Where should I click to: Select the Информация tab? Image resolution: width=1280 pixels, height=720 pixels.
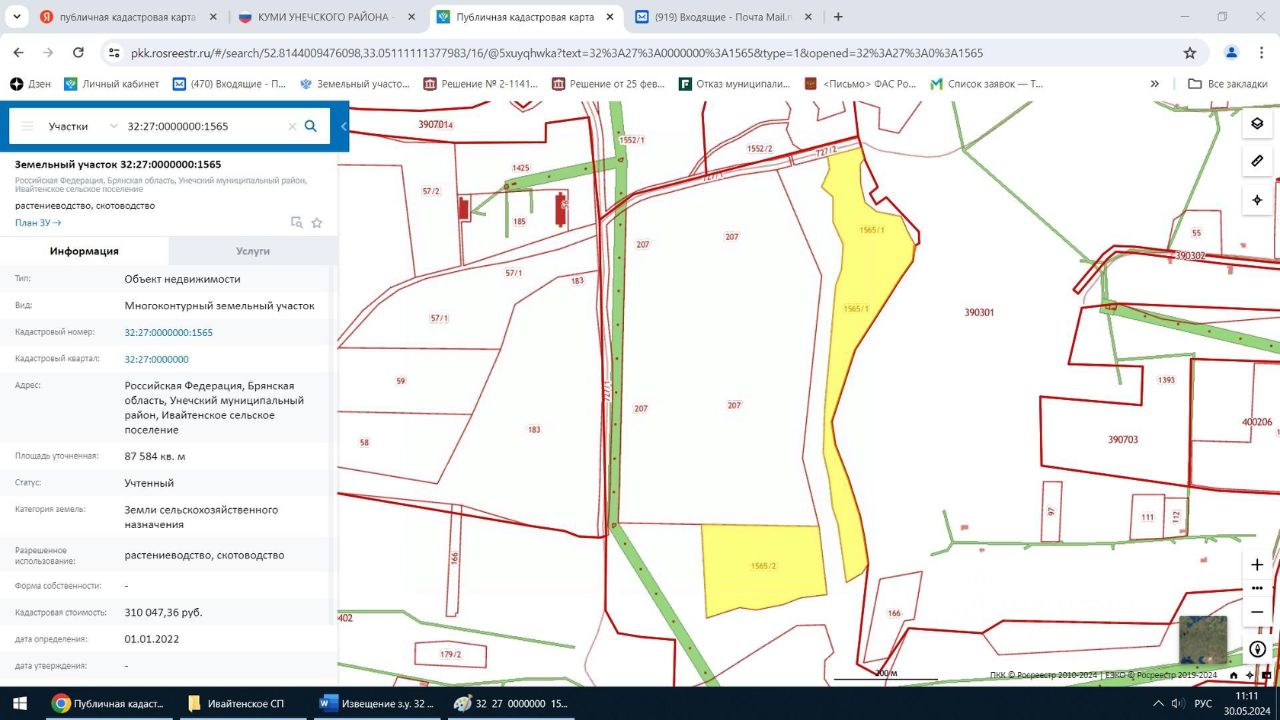click(x=84, y=251)
